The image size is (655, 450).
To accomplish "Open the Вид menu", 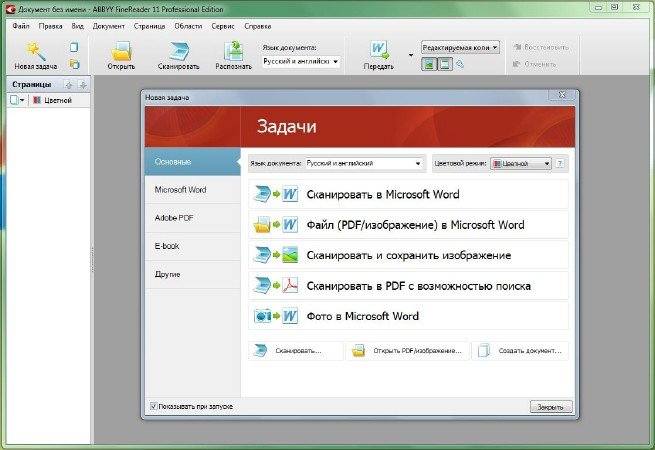I will click(77, 26).
